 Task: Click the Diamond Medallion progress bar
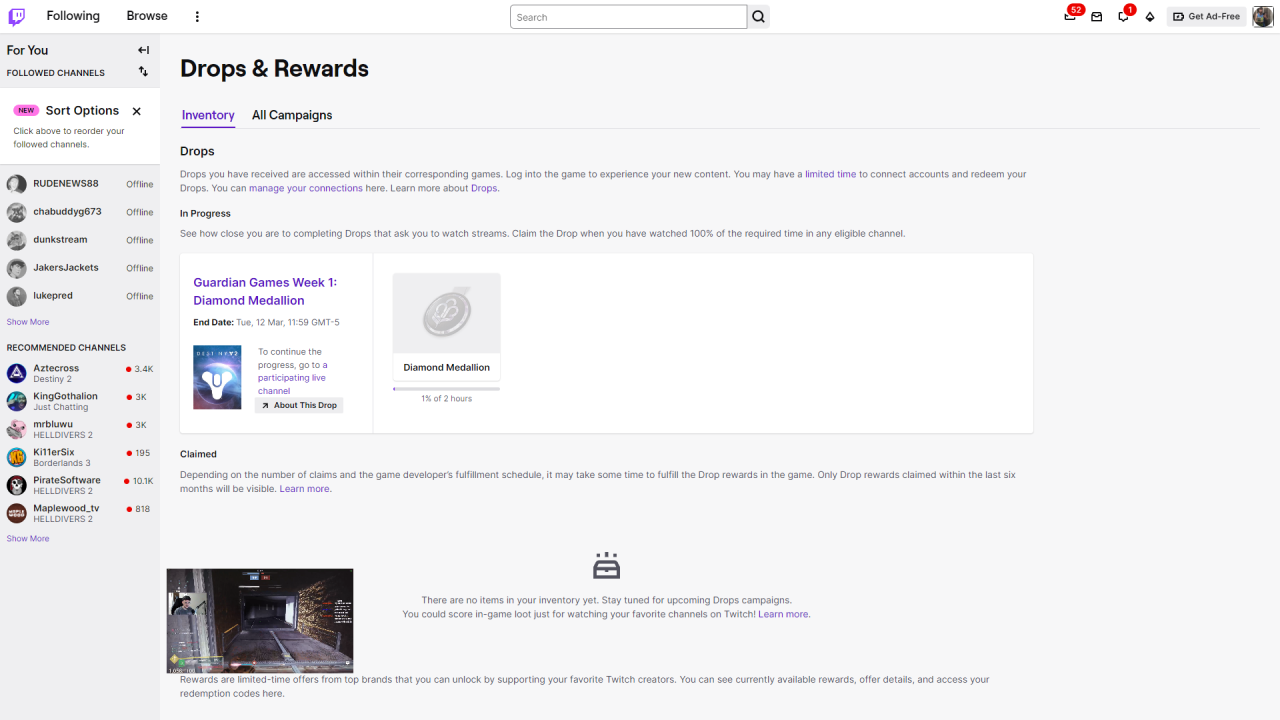click(x=446, y=388)
